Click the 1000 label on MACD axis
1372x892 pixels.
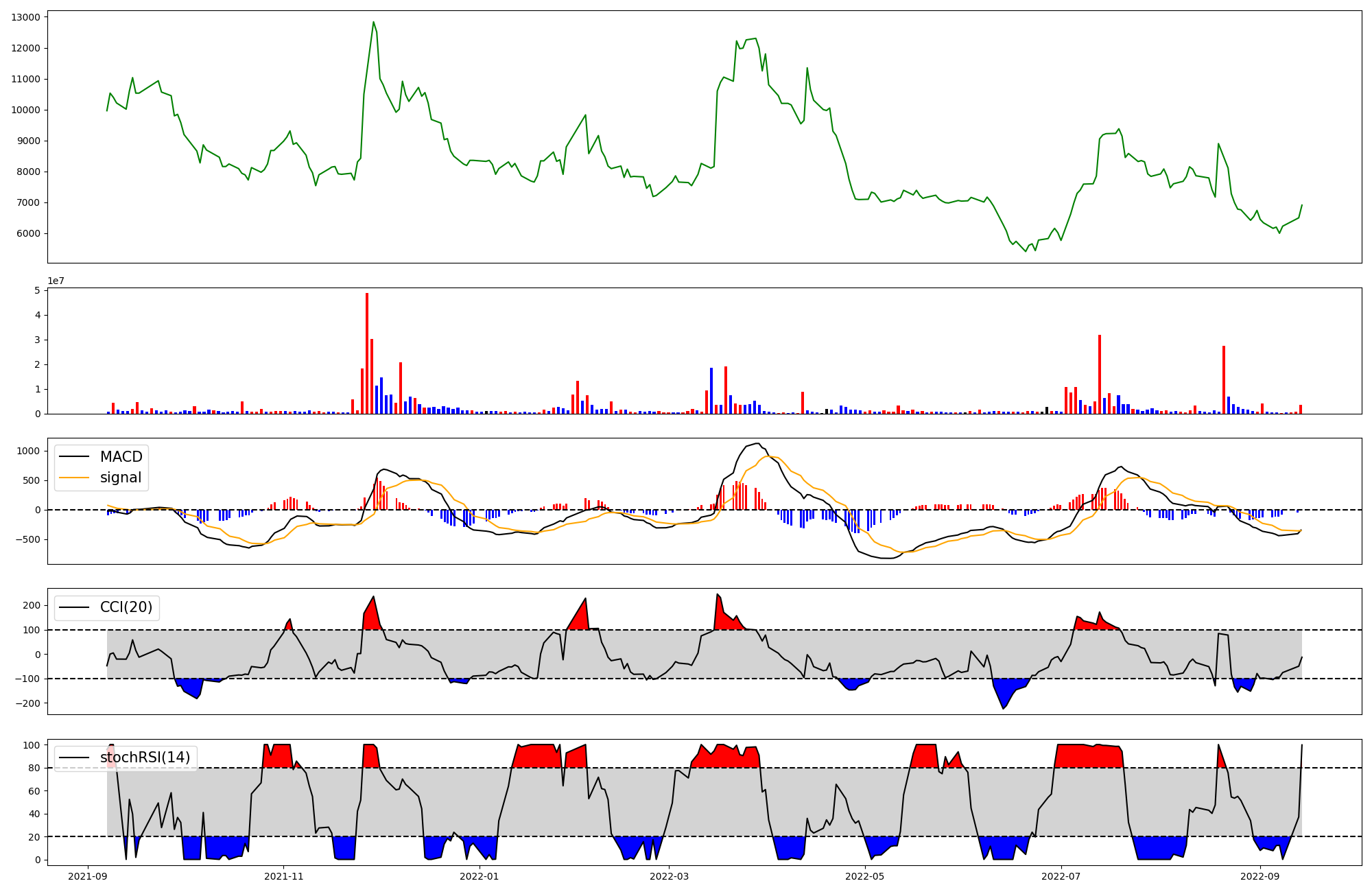tap(29, 451)
